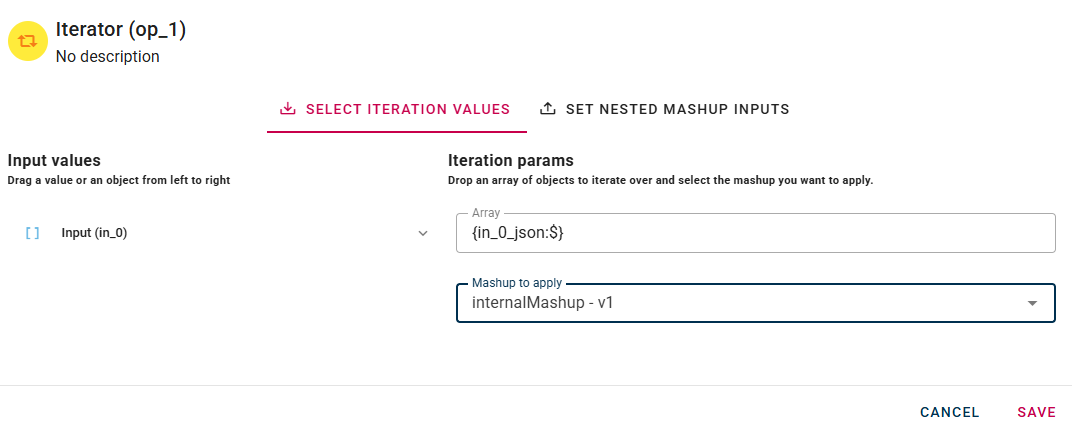Click the download icon on Select Iteration Values
Viewport: 1072px width, 436px height.
coord(287,109)
